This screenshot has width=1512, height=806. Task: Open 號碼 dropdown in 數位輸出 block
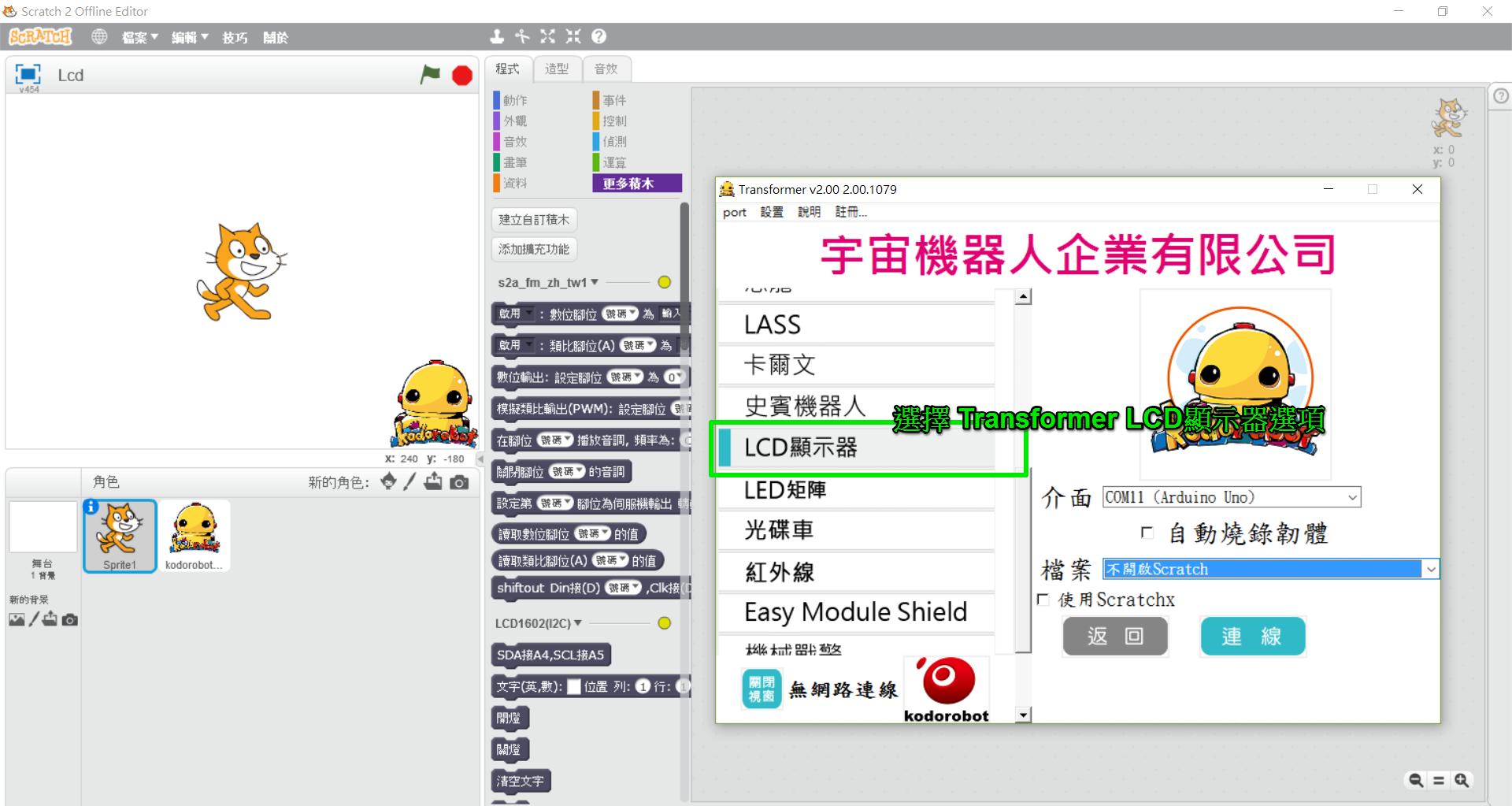click(x=626, y=377)
